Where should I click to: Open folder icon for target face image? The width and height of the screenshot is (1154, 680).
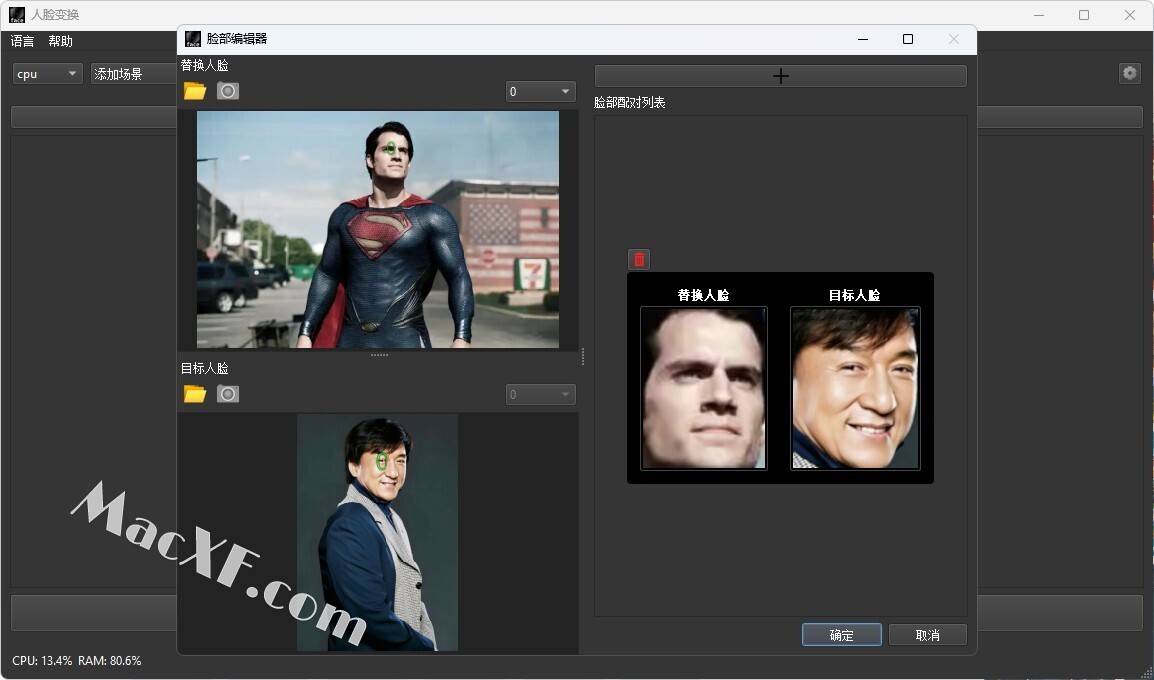tap(195, 394)
